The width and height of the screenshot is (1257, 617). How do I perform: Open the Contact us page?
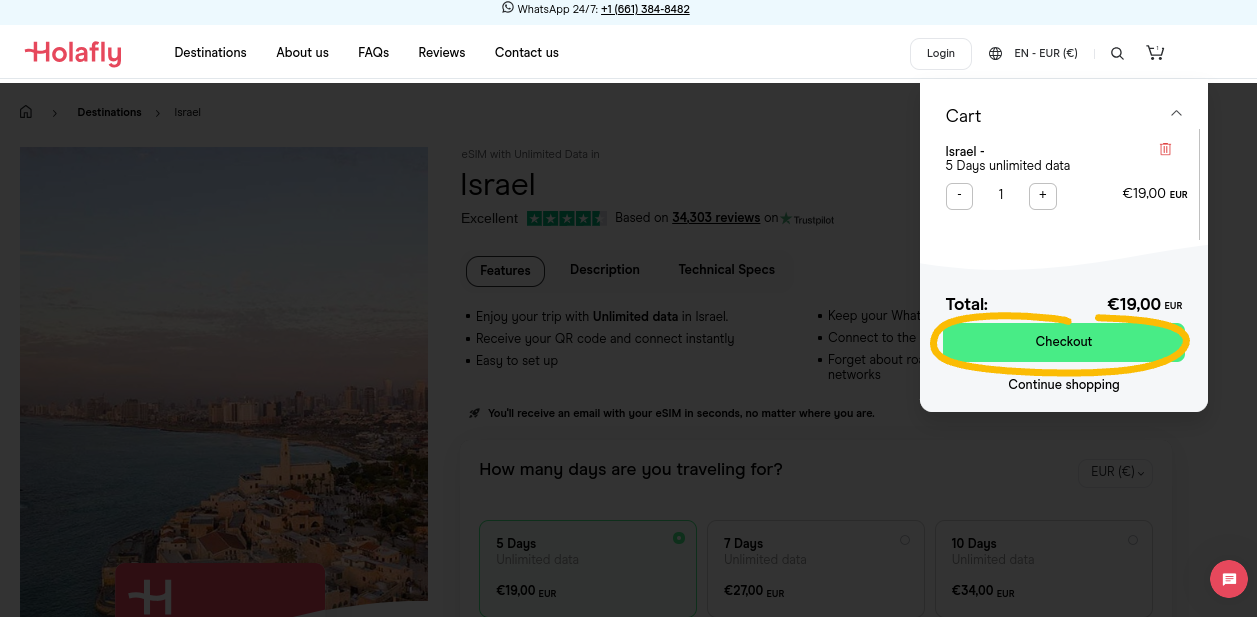(x=526, y=53)
